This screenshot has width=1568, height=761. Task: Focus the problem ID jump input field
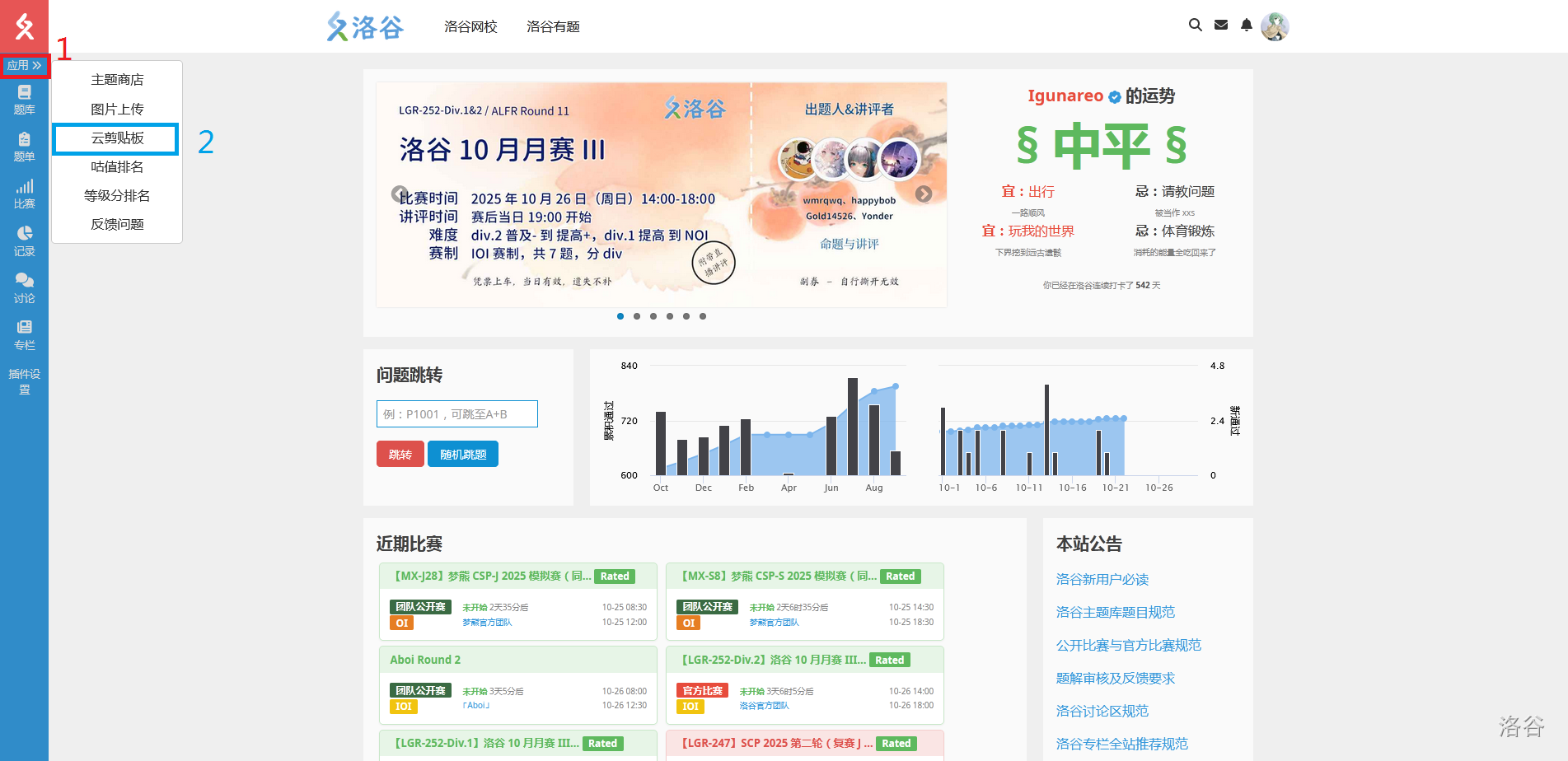pyautogui.click(x=456, y=414)
